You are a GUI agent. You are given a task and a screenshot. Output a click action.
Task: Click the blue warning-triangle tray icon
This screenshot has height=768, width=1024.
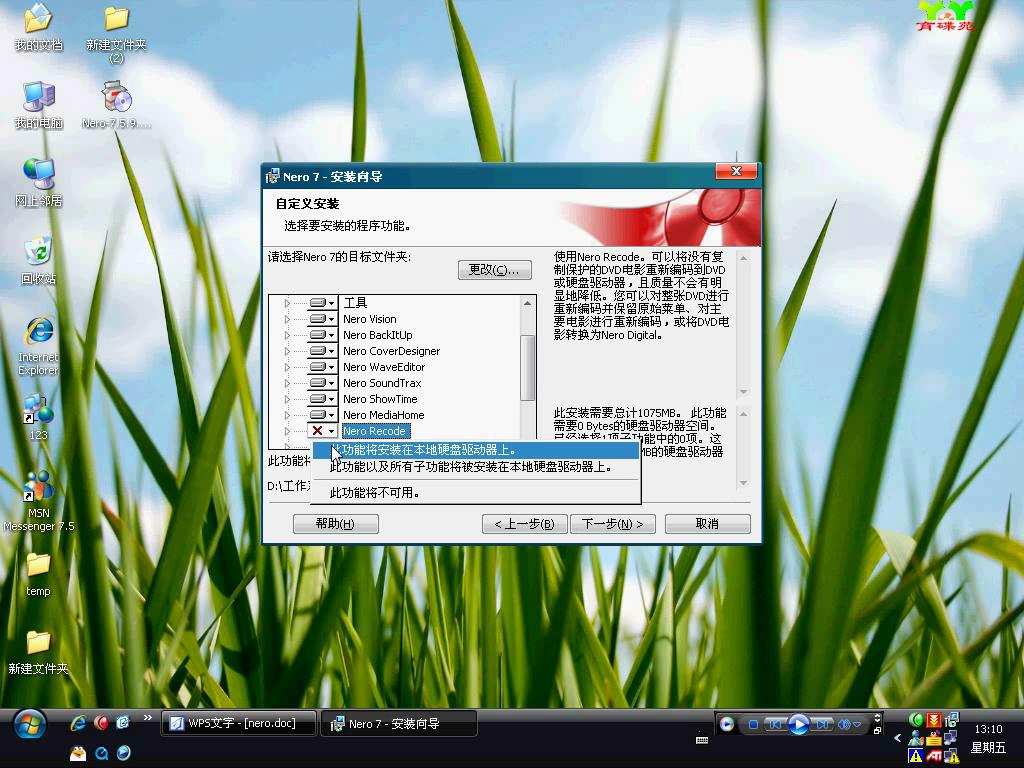tap(916, 756)
